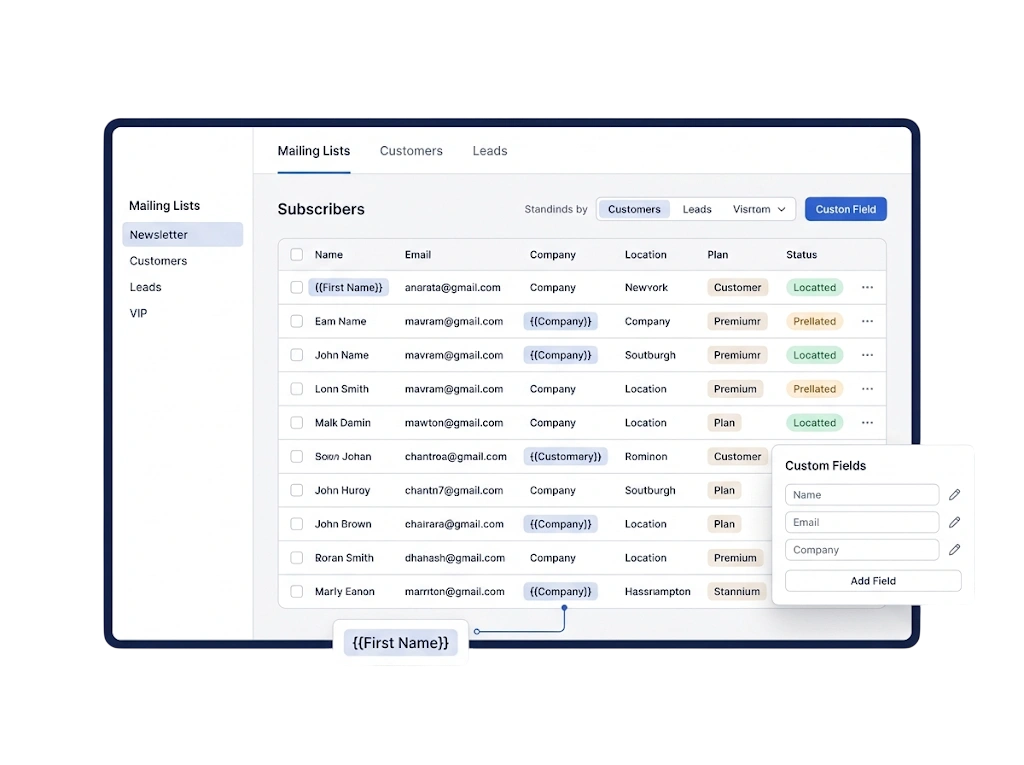
Task: Switch to the Mailing Lists tab
Action: tap(313, 151)
